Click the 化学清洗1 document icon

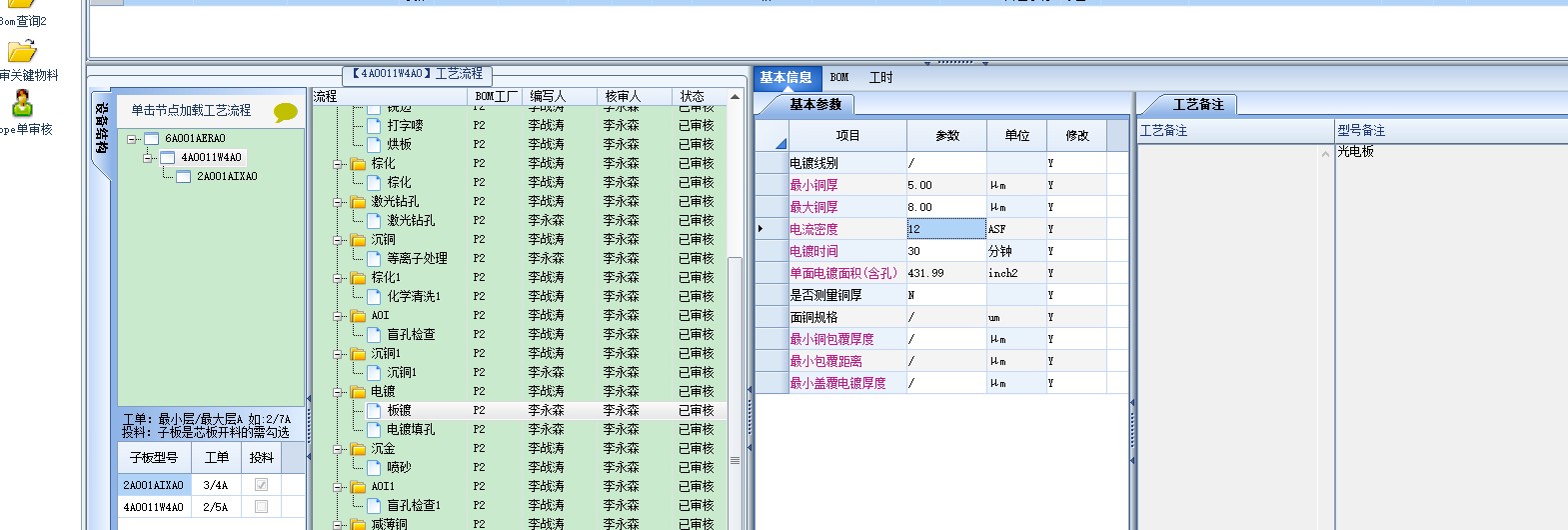click(375, 297)
